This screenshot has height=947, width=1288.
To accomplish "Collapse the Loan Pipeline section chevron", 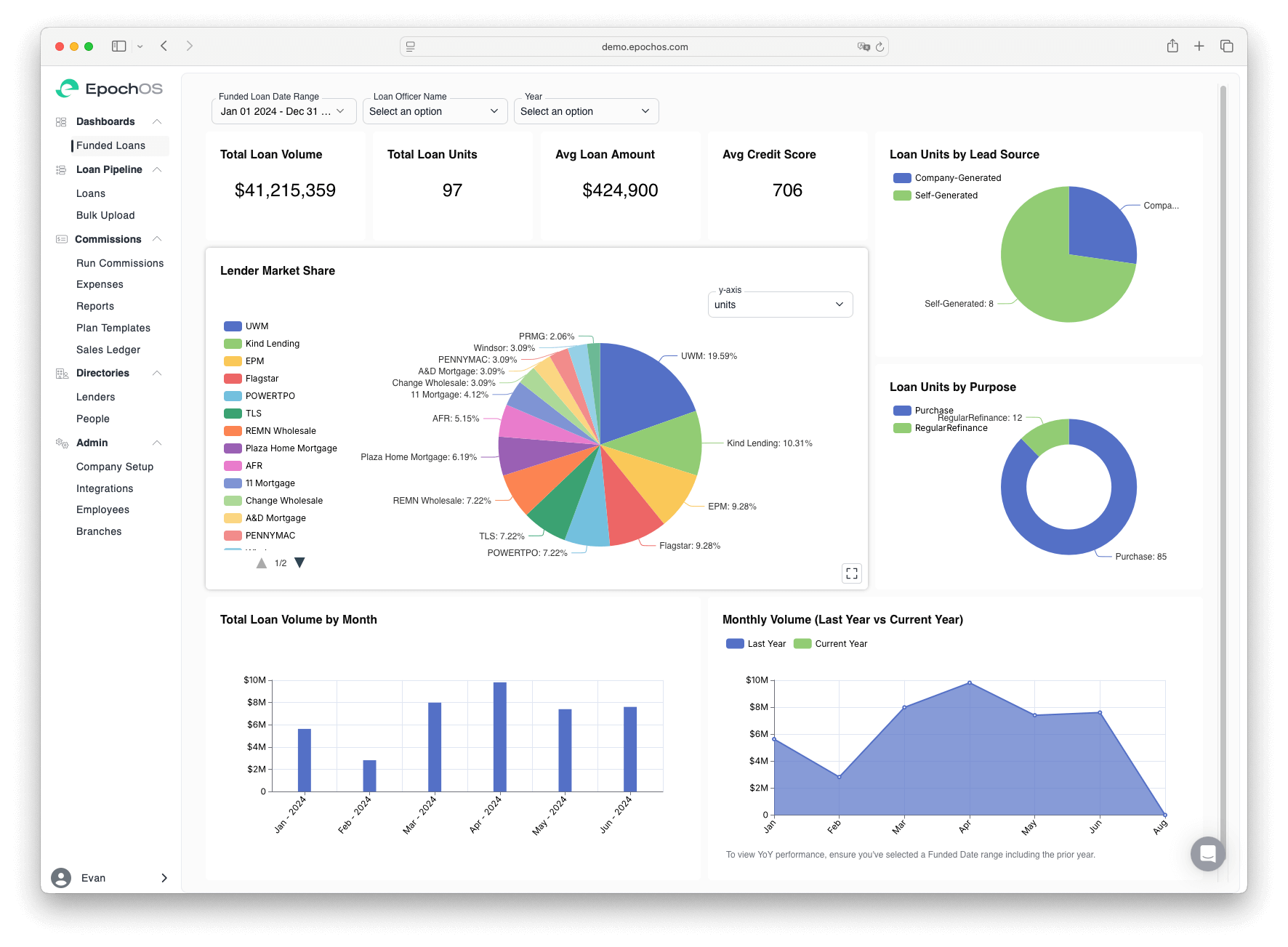I will point(157,169).
